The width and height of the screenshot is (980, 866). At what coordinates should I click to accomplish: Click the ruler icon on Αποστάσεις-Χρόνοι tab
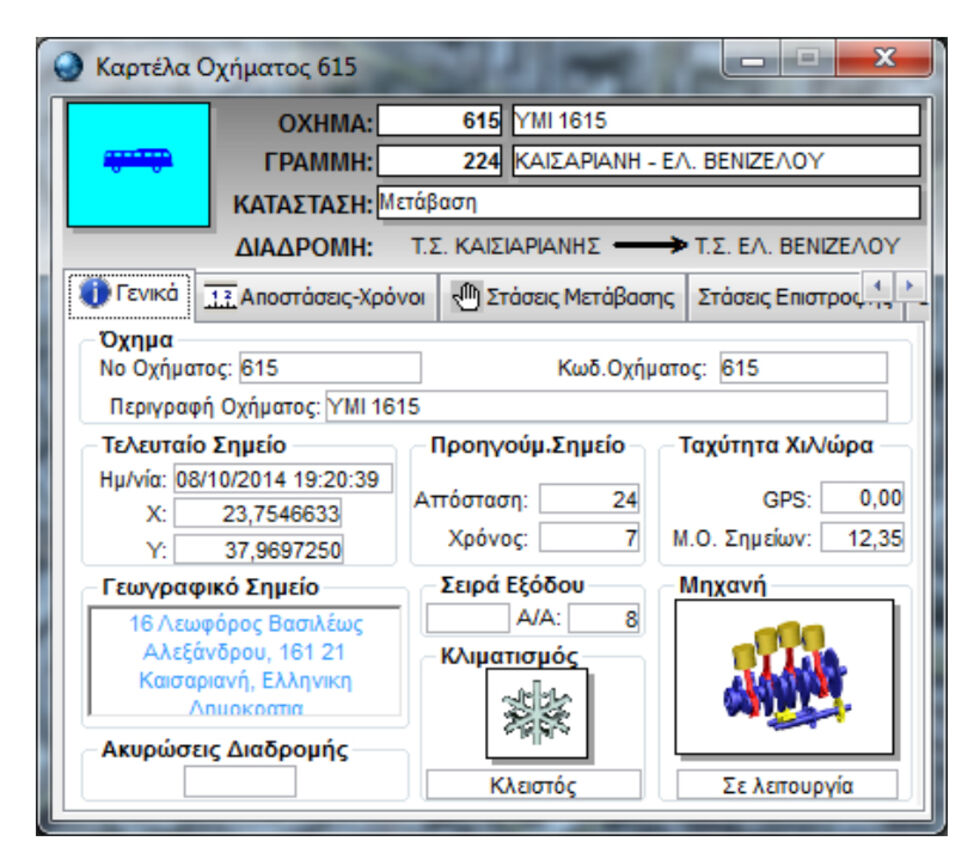(220, 296)
